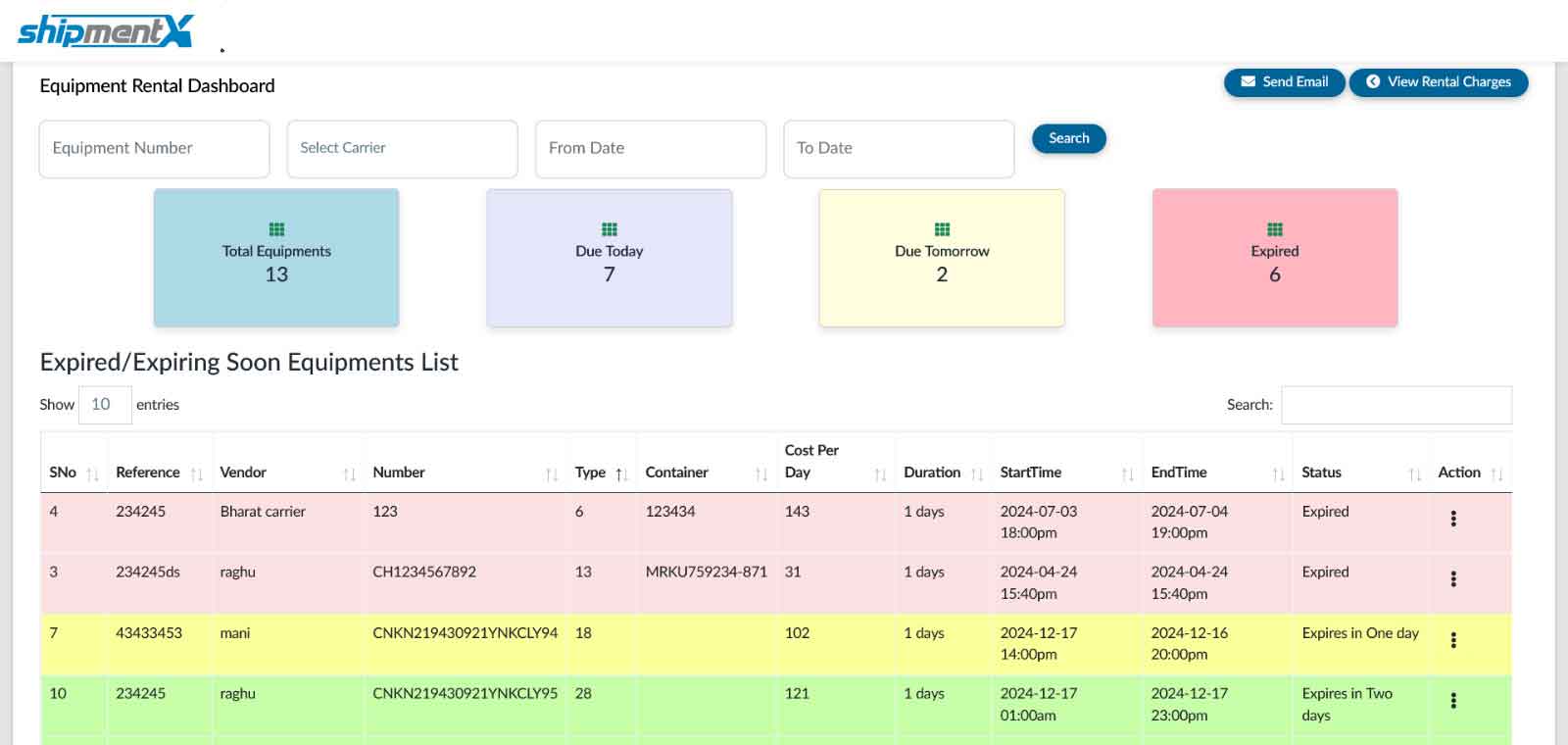
Task: Sort table by Number column arrows
Action: (x=552, y=474)
